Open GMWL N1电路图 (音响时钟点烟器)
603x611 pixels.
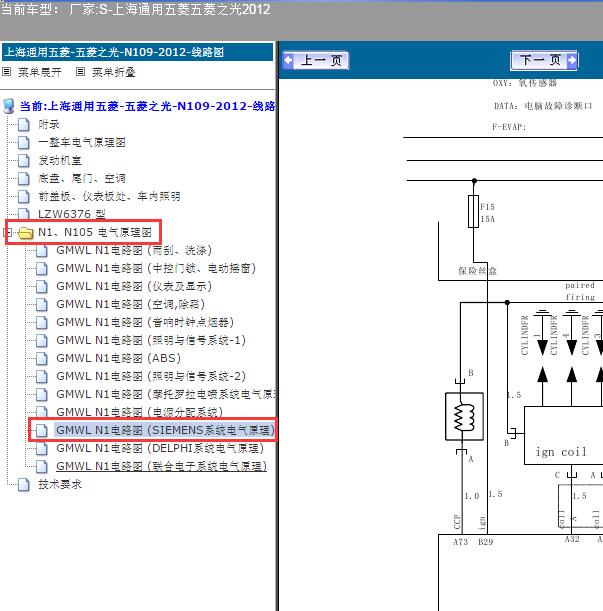(145, 322)
